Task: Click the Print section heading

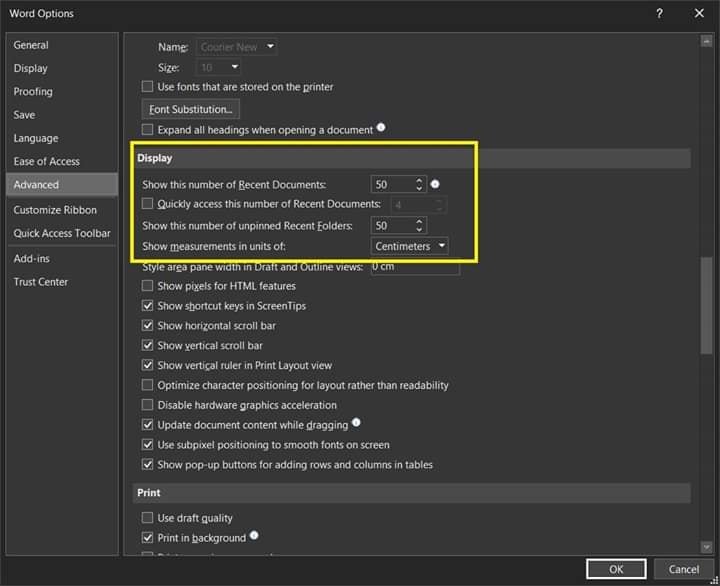Action: (x=149, y=493)
